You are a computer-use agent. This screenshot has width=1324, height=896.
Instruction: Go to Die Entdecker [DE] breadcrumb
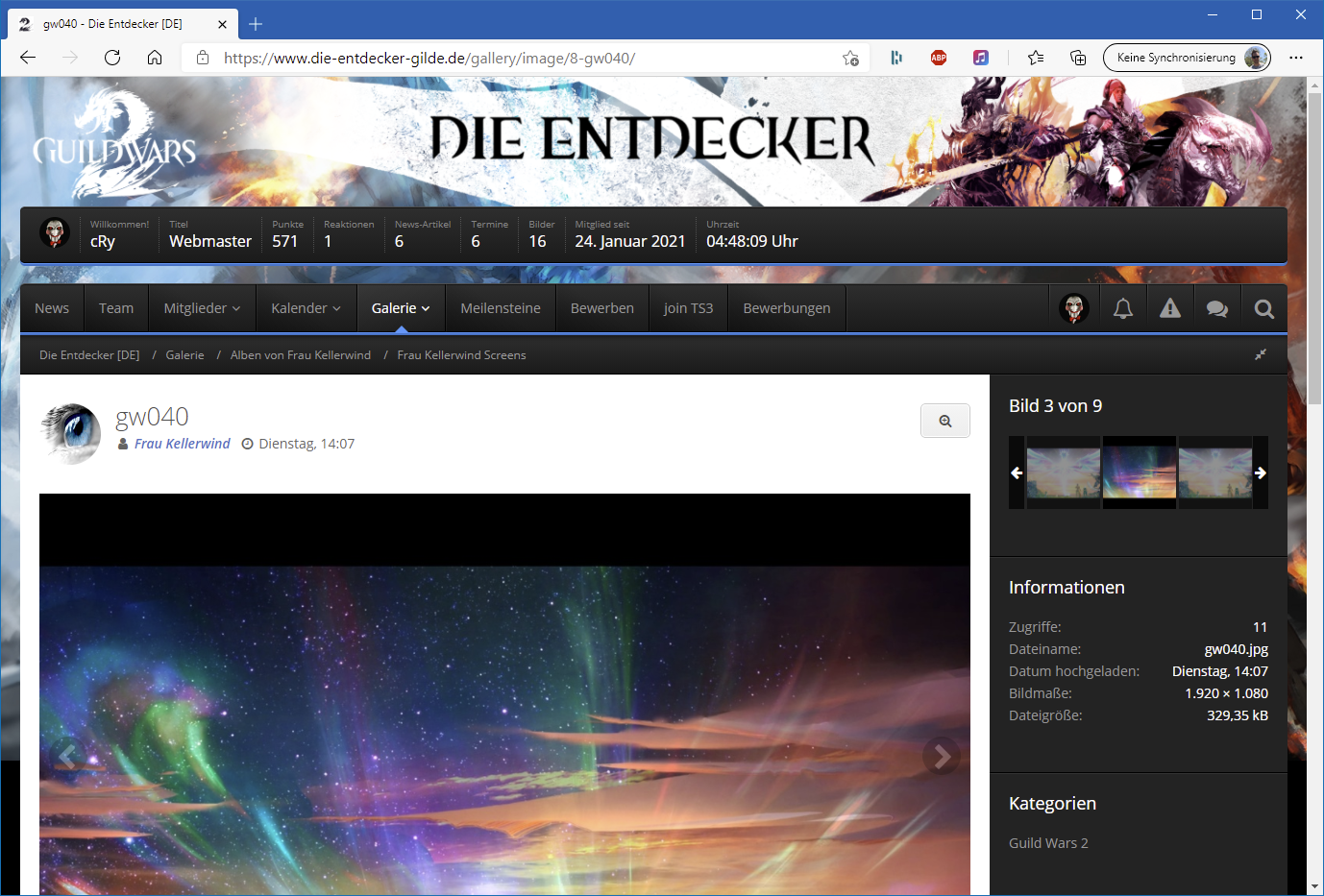(89, 355)
